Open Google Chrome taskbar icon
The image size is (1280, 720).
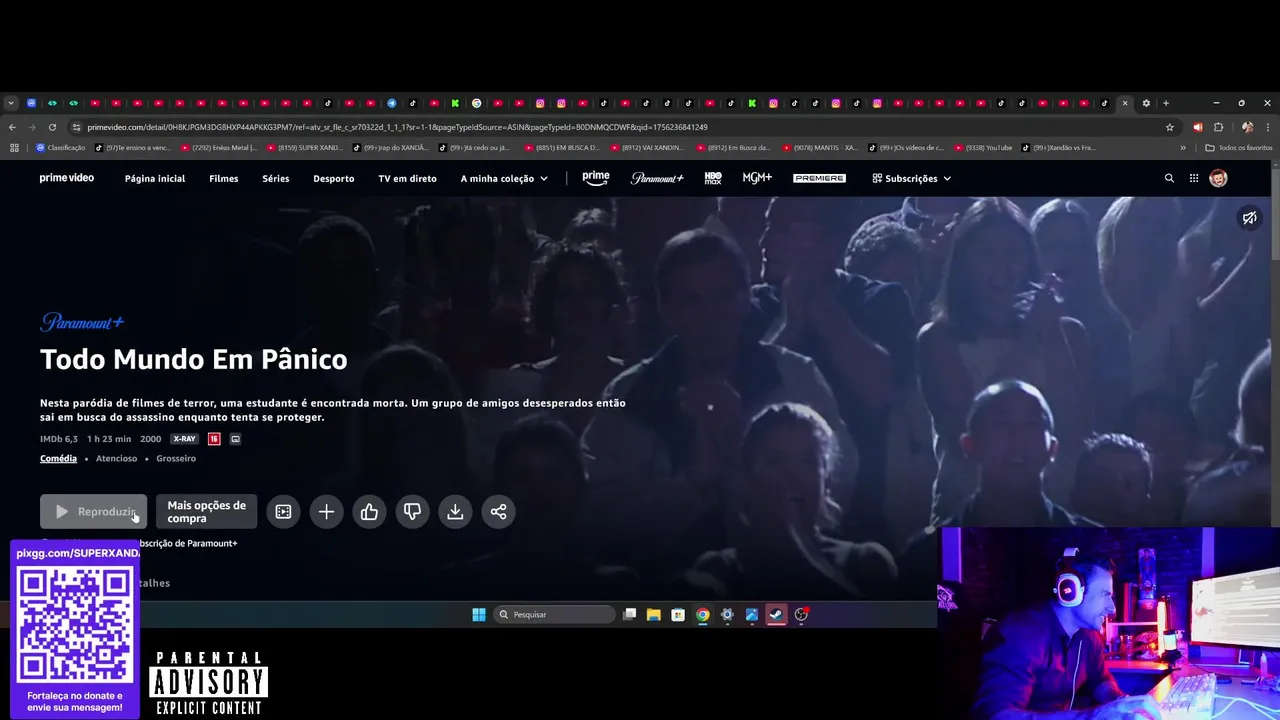(x=703, y=615)
